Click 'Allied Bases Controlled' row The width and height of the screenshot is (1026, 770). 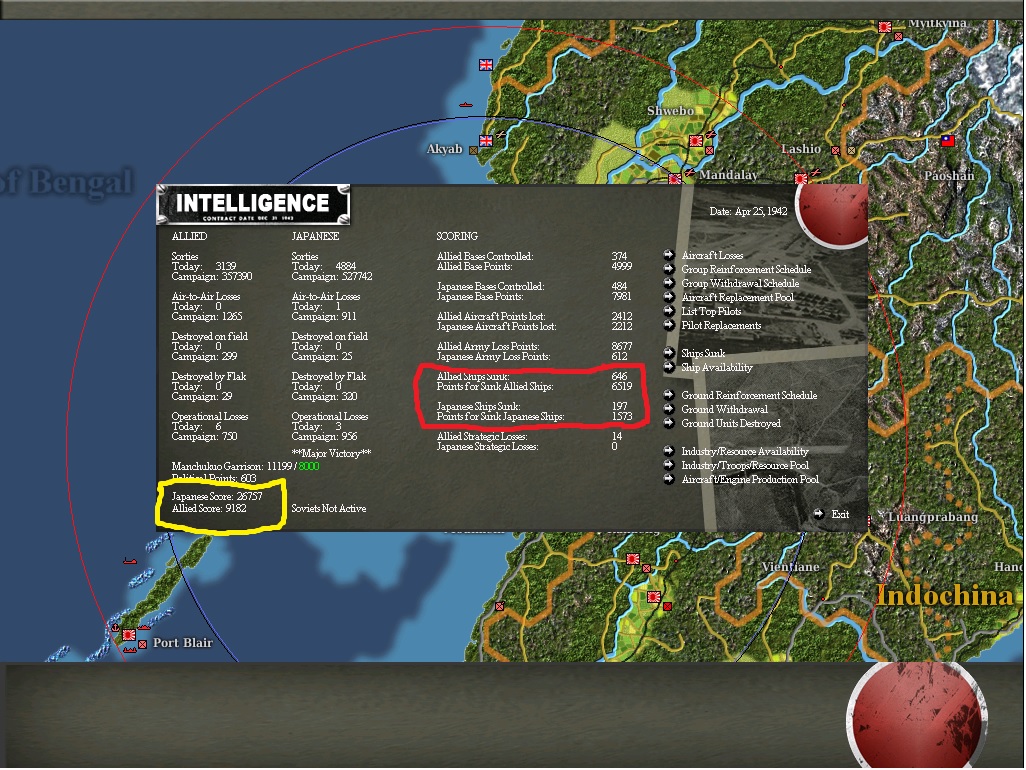coord(534,256)
